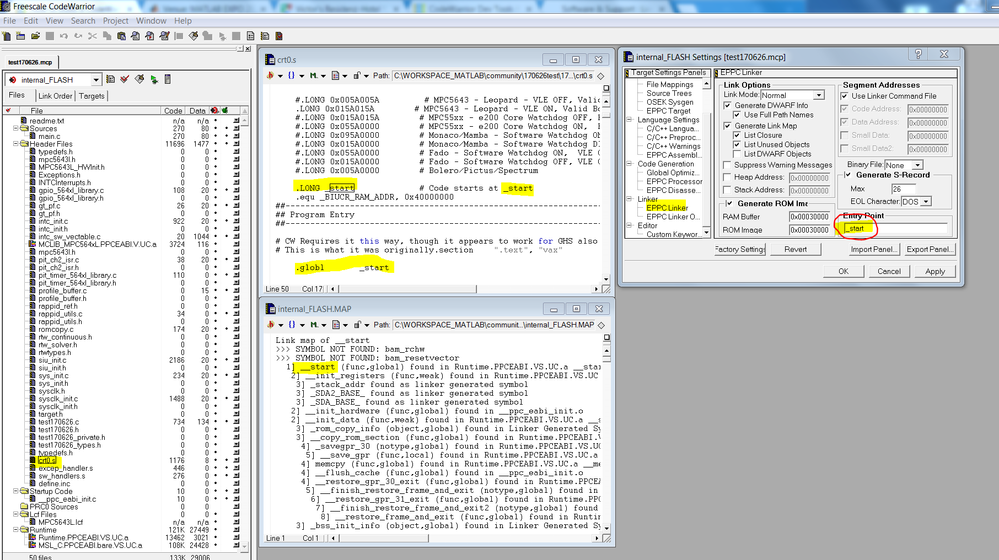This screenshot has width=999, height=560.
Task: Click the close X of the project panel dock
Action: 248,49
